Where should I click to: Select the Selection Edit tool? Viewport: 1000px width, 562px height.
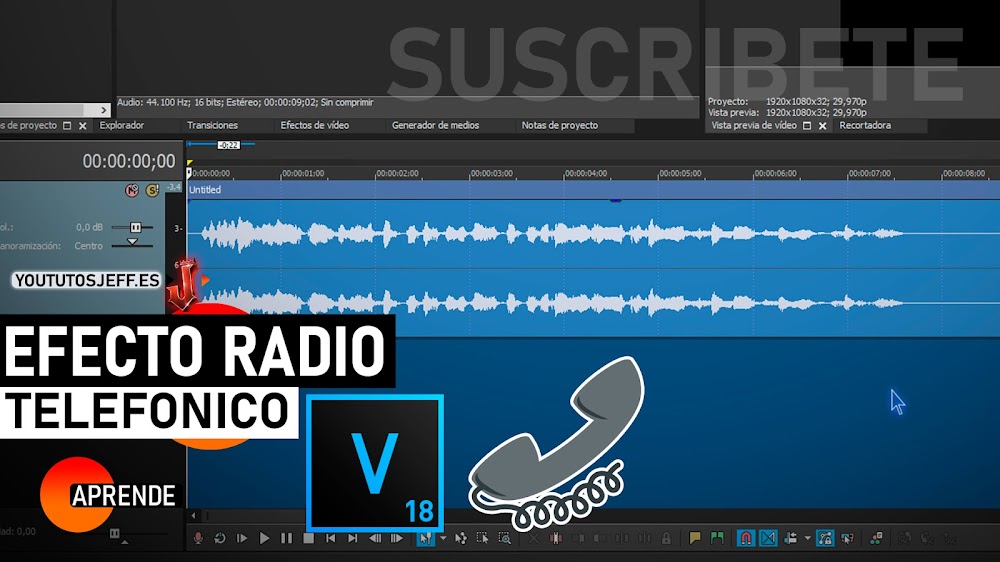(x=482, y=538)
